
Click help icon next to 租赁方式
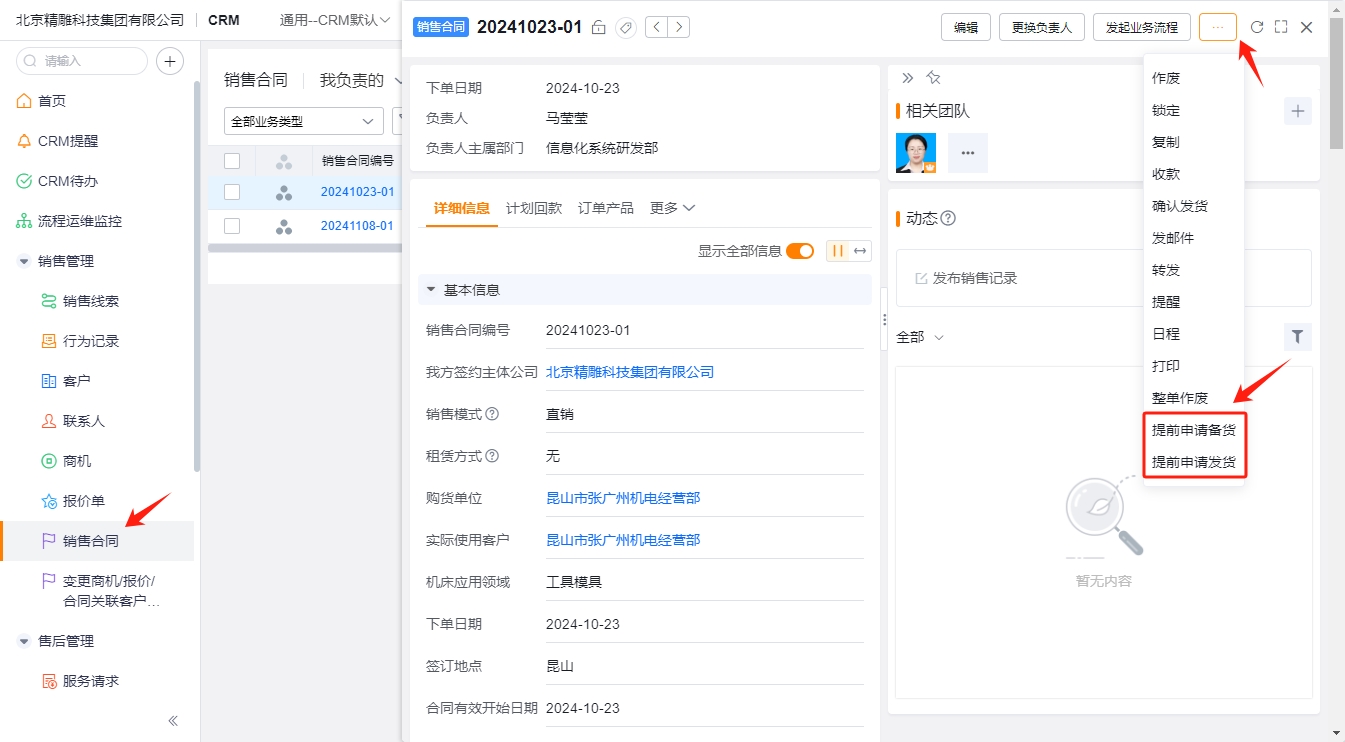tap(492, 456)
